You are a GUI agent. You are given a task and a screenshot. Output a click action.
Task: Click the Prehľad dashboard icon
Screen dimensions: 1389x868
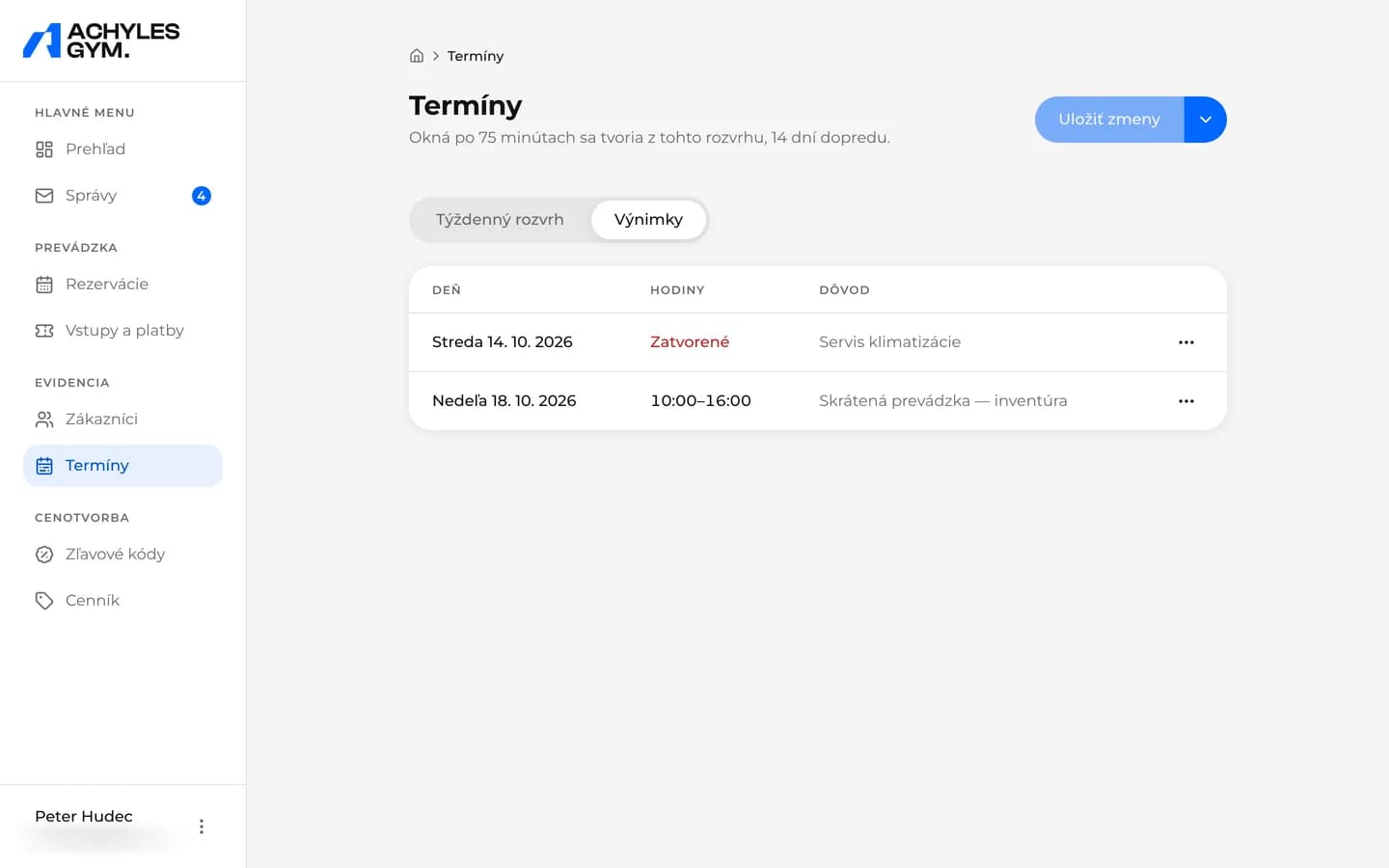coord(44,149)
